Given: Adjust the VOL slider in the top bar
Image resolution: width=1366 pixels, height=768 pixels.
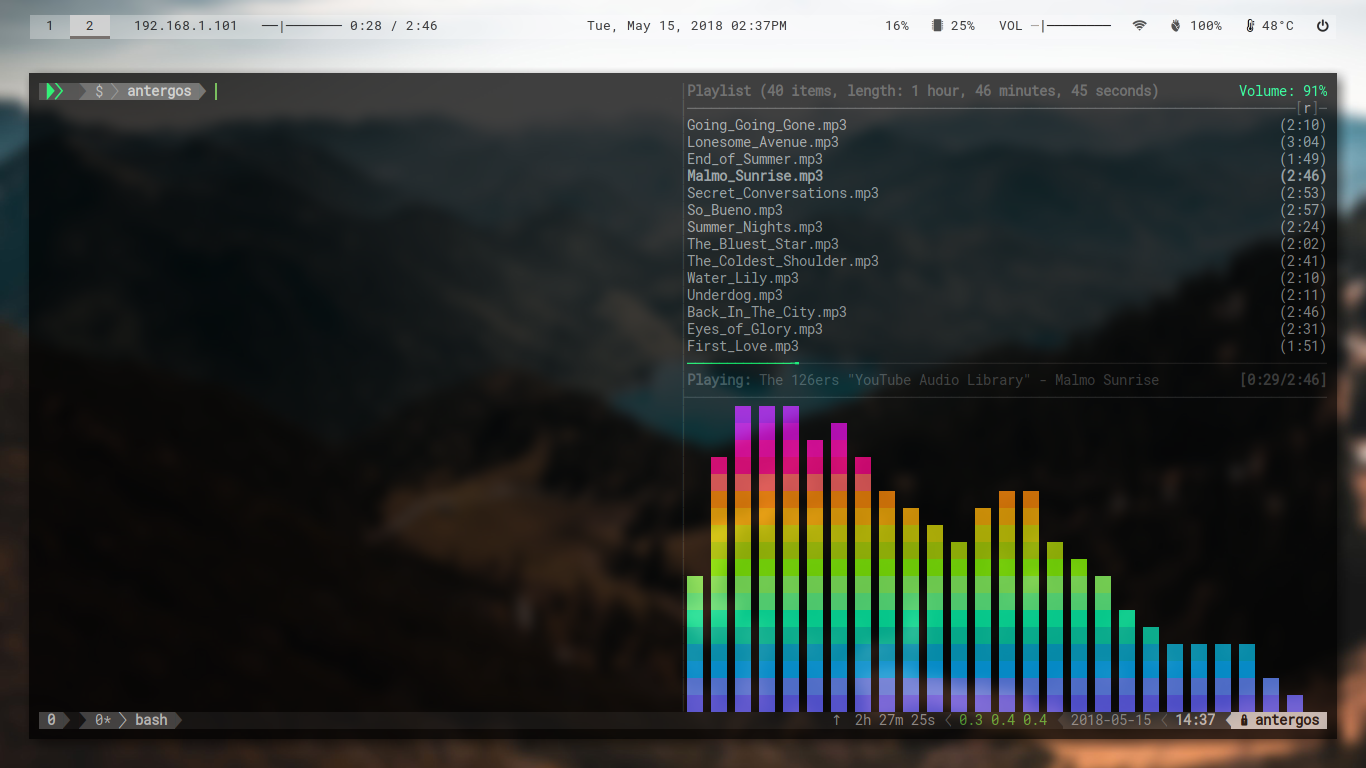Looking at the screenshot, I should coord(1071,26).
